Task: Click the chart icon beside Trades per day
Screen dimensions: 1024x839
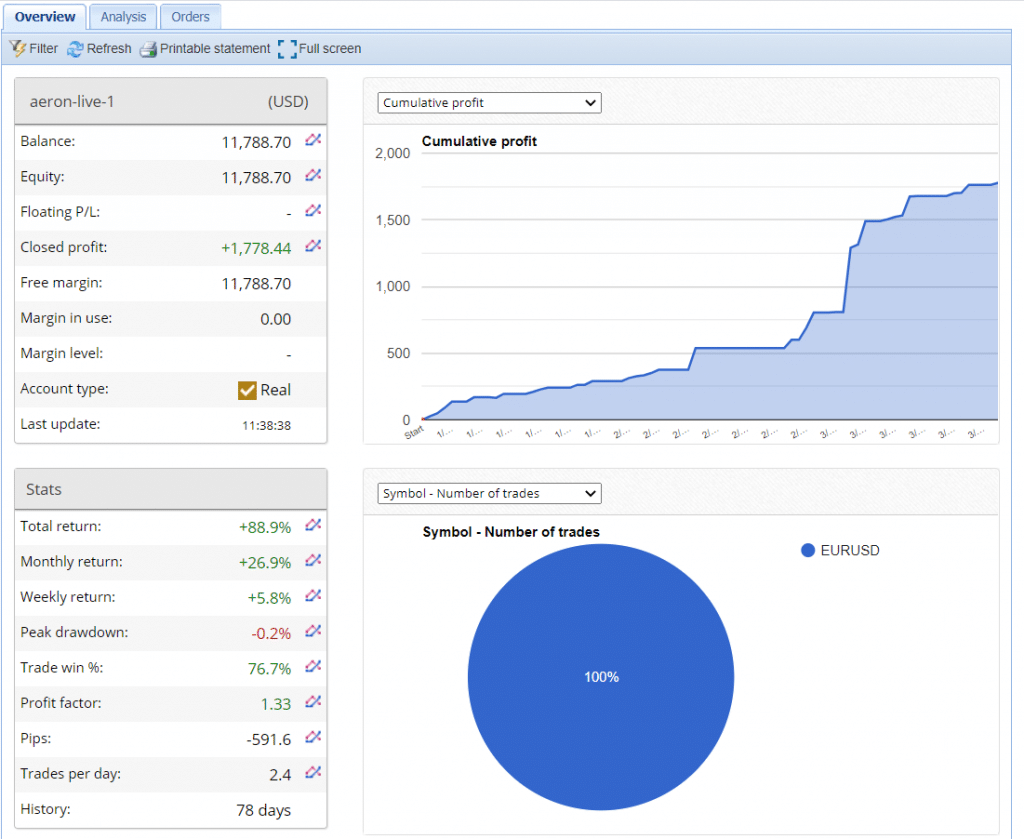Action: pos(313,772)
